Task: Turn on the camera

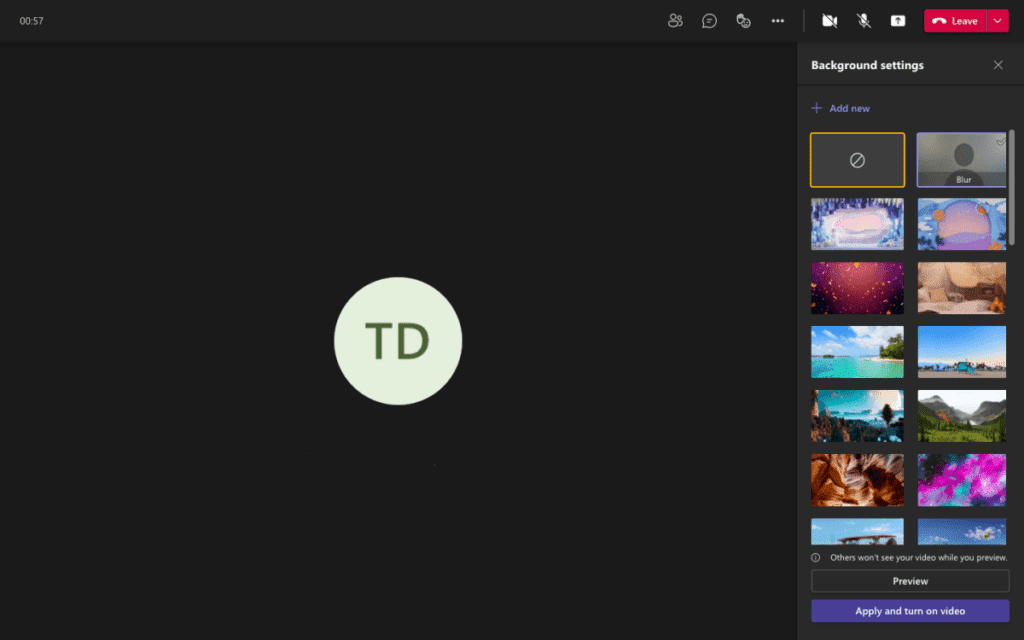Action: click(829, 21)
